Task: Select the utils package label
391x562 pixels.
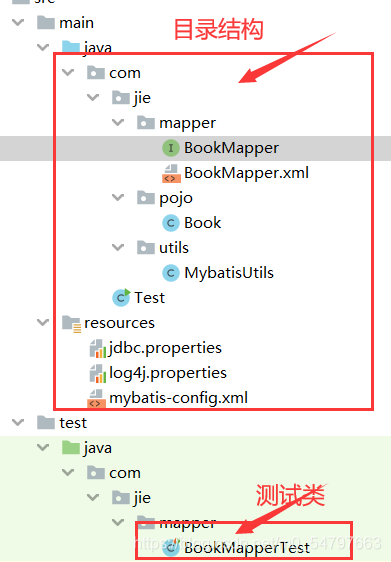Action: tap(173, 248)
